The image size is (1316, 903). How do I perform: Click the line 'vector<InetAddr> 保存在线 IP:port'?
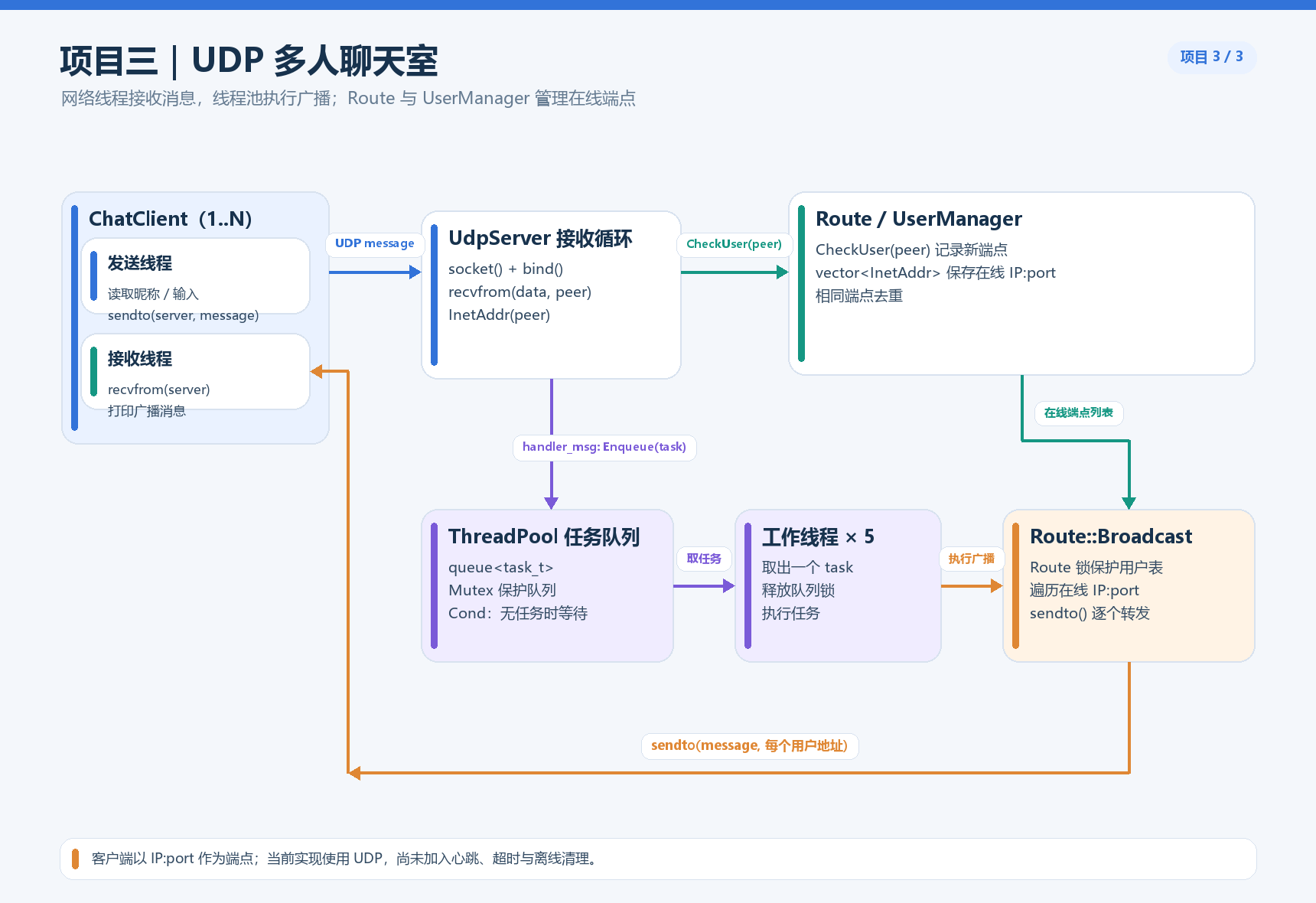(936, 273)
